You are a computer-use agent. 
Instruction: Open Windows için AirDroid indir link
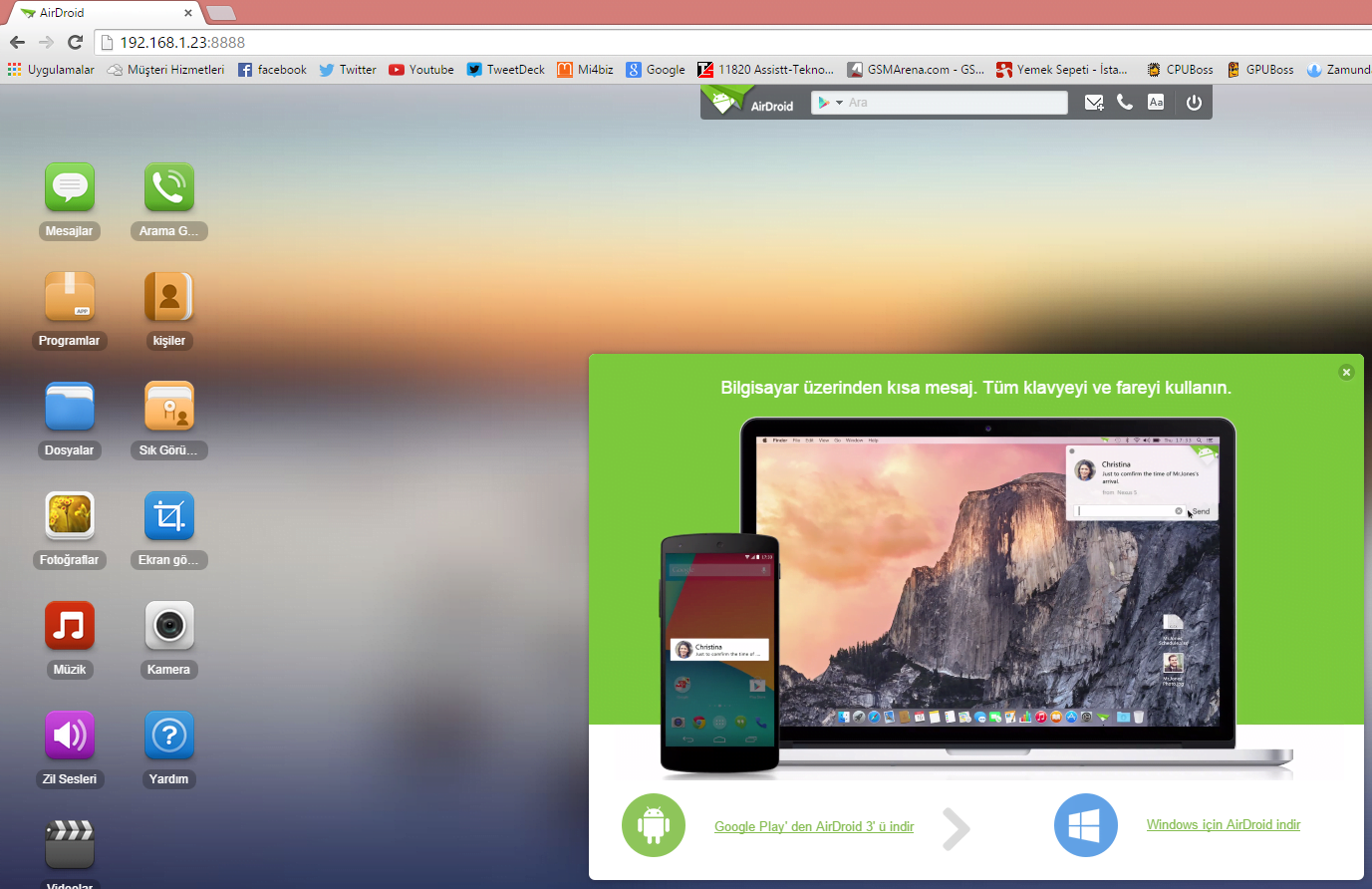[x=1224, y=824]
